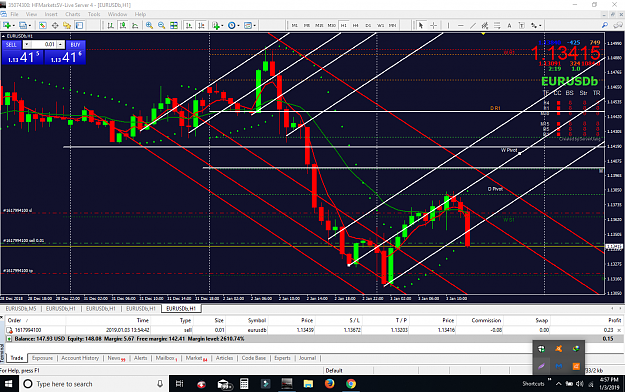This screenshot has width=625, height=392.
Task: Click the BUY one-click button
Action: [75, 45]
